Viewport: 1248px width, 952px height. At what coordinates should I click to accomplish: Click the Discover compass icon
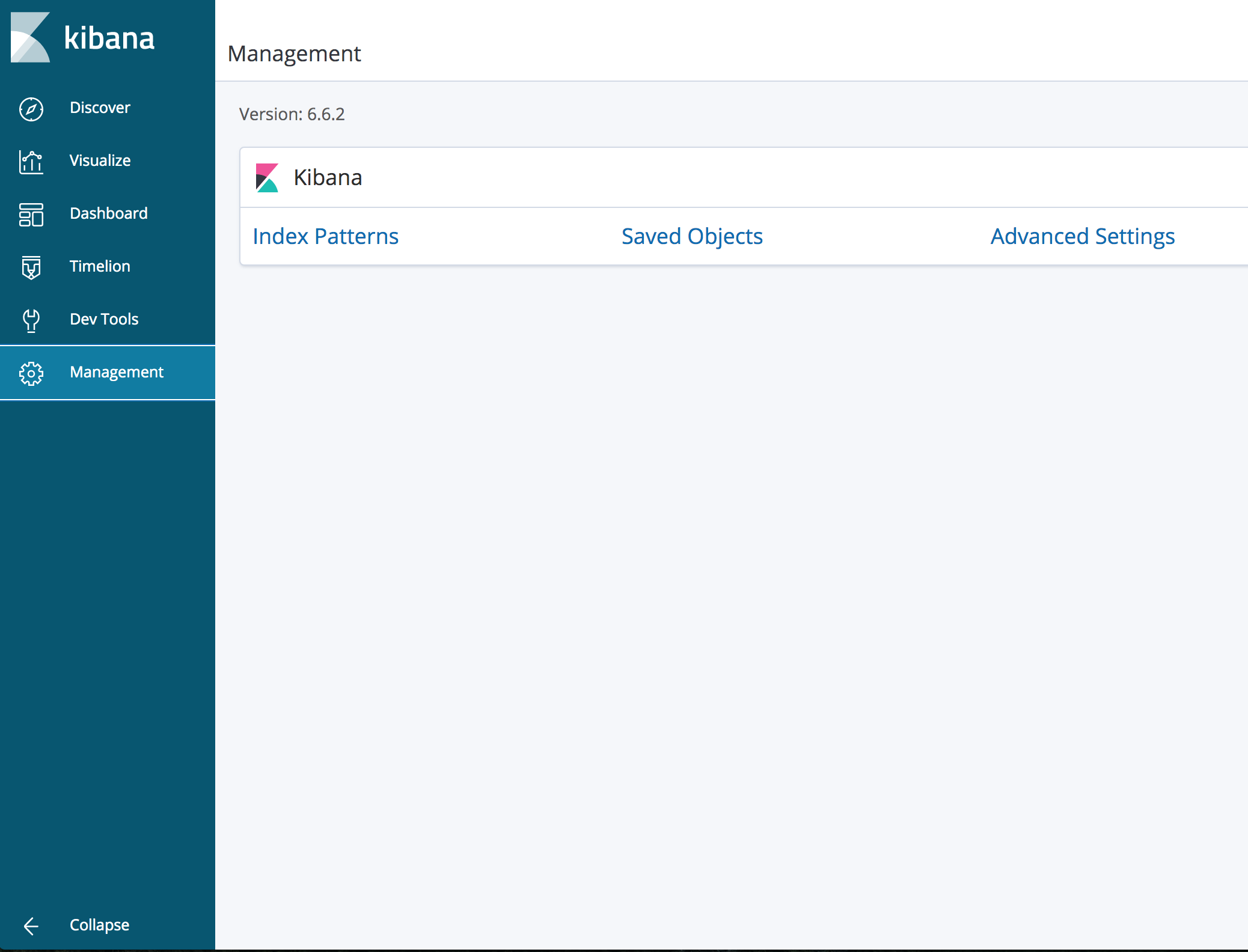[31, 109]
